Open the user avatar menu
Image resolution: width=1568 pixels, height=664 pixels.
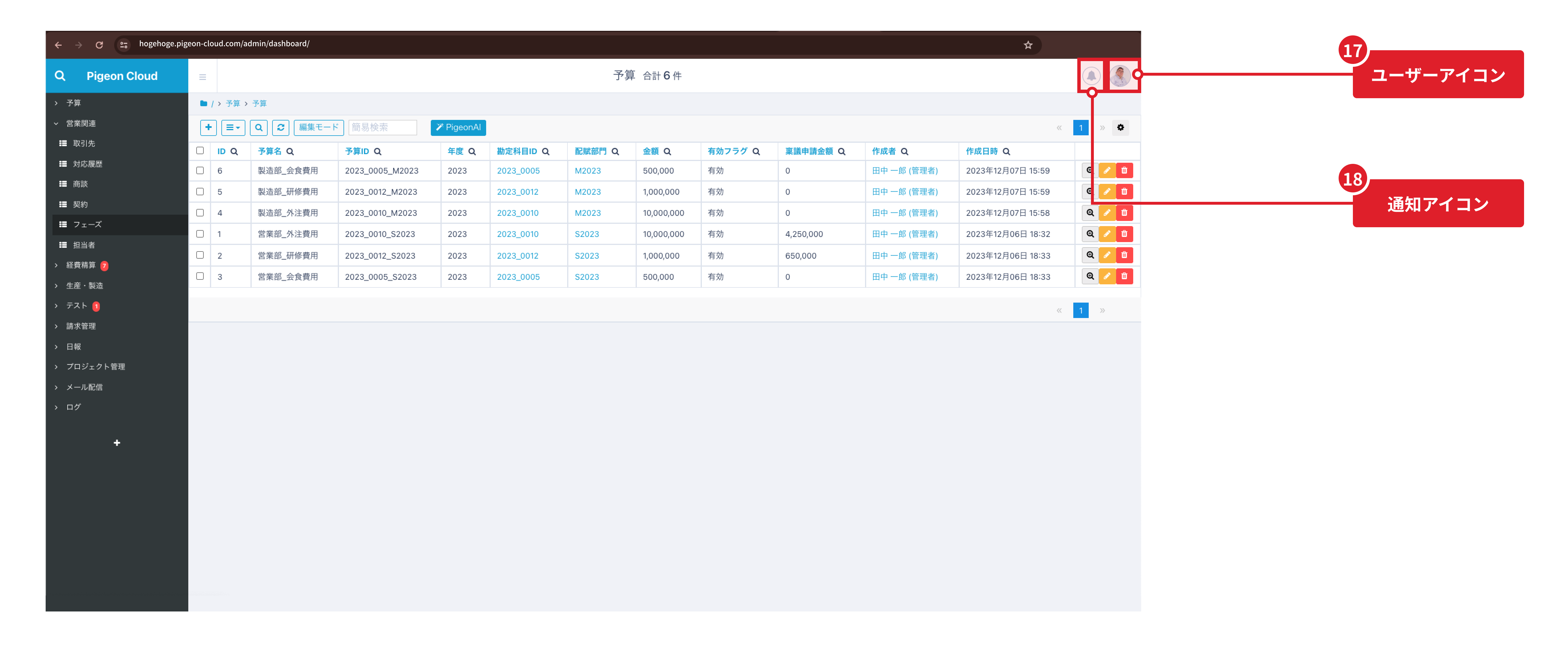1120,76
